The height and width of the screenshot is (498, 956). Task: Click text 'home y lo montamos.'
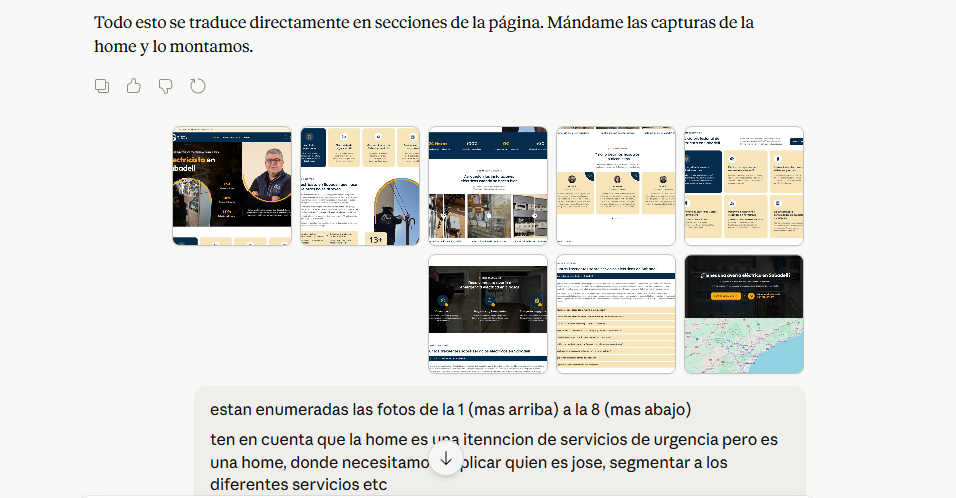173,46
